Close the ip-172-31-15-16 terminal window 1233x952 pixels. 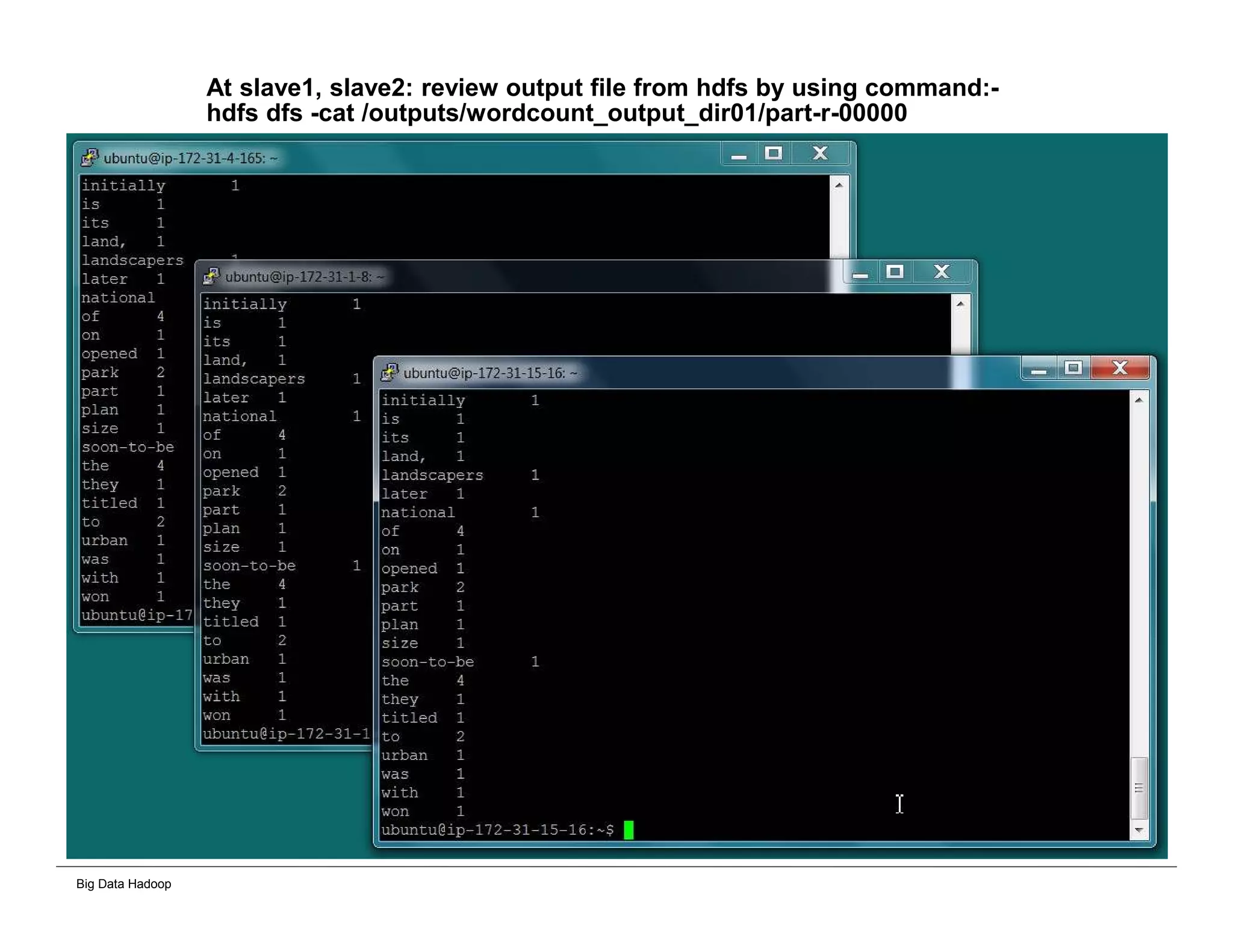(1120, 368)
